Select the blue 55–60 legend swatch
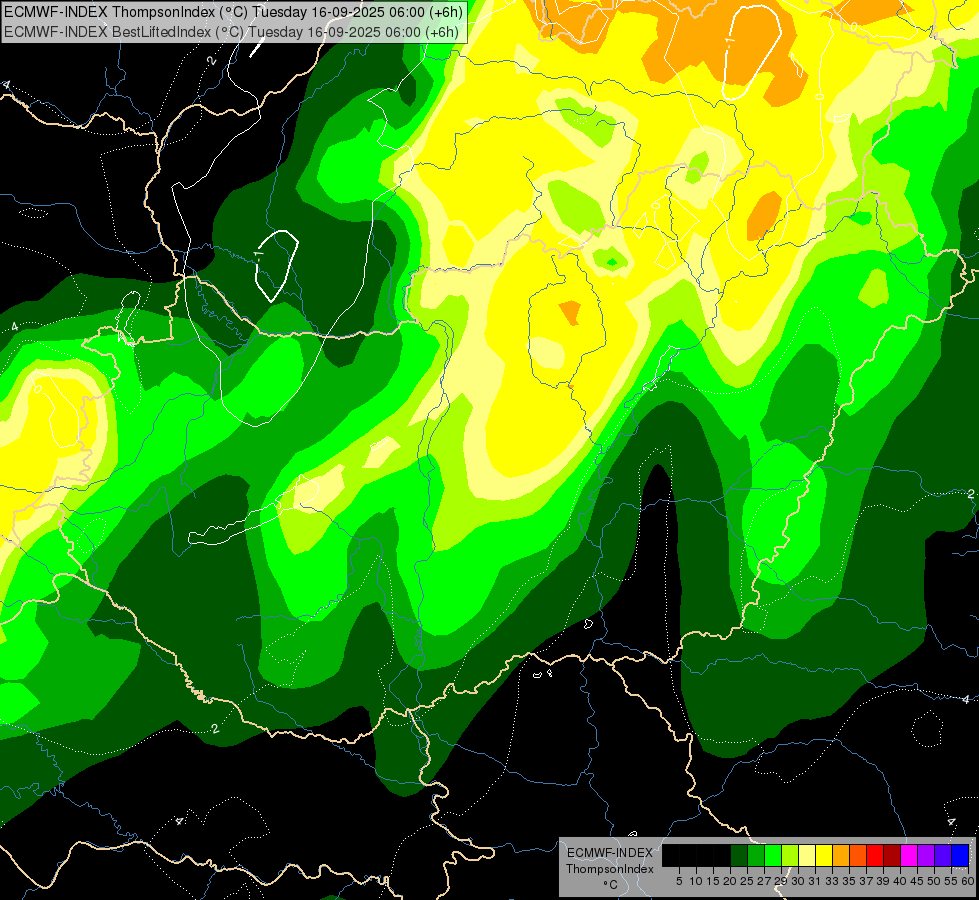979x900 pixels. tap(960, 855)
